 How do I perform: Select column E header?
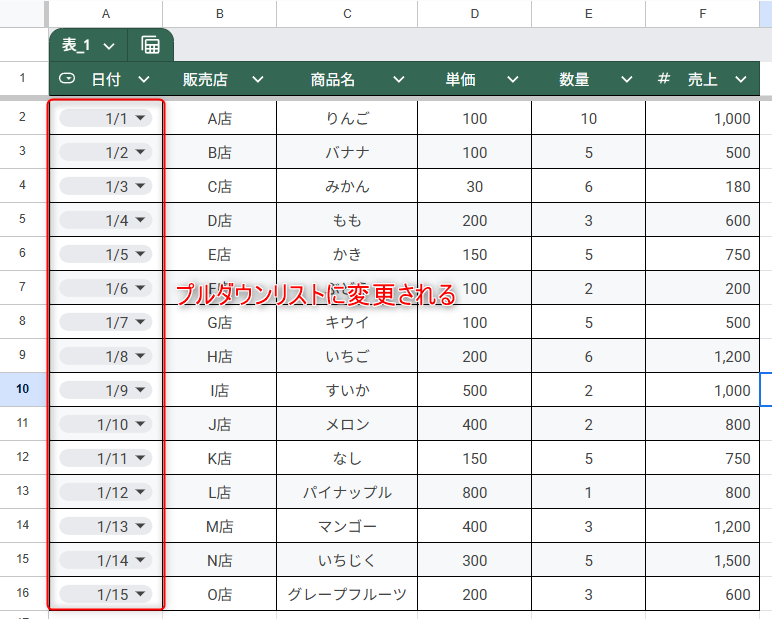(588, 13)
